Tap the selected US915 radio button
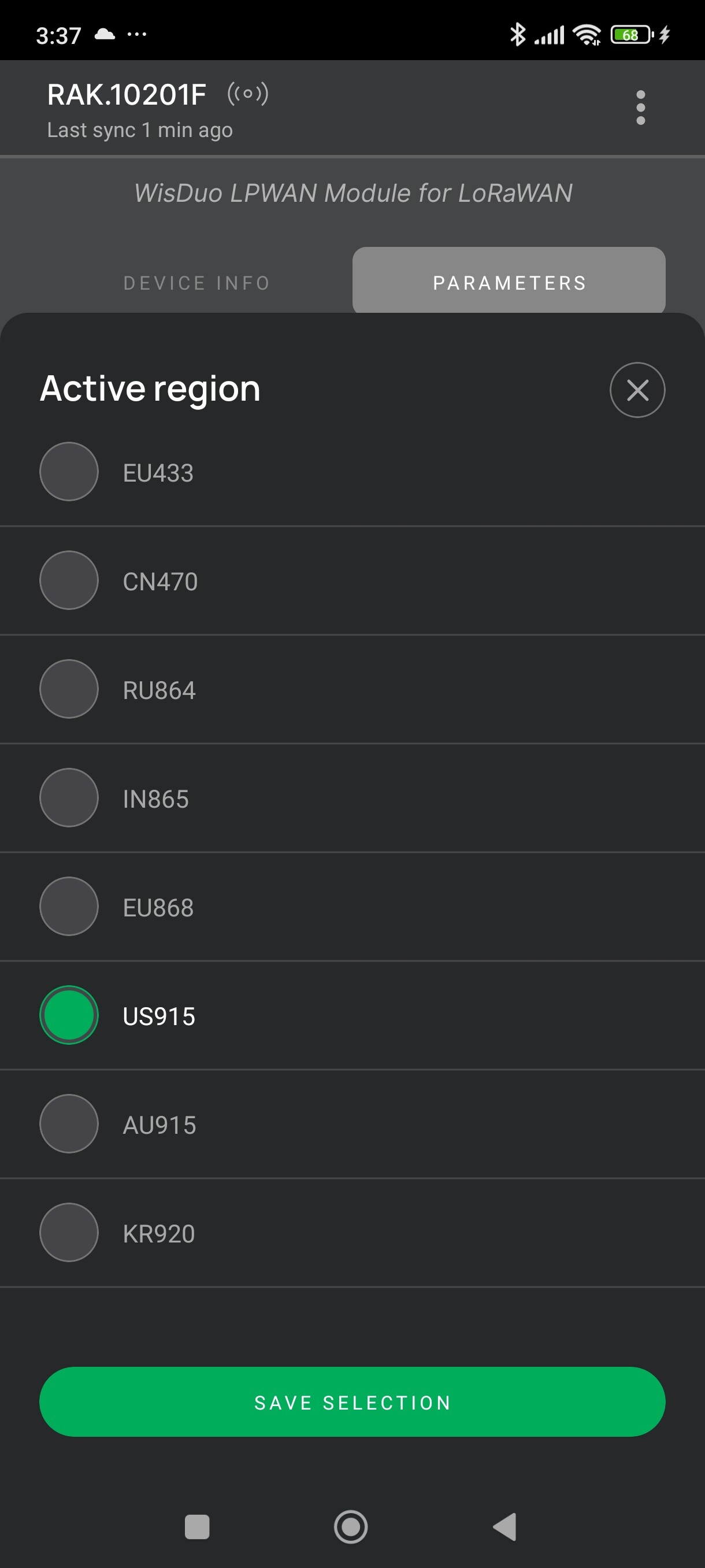 point(69,1015)
